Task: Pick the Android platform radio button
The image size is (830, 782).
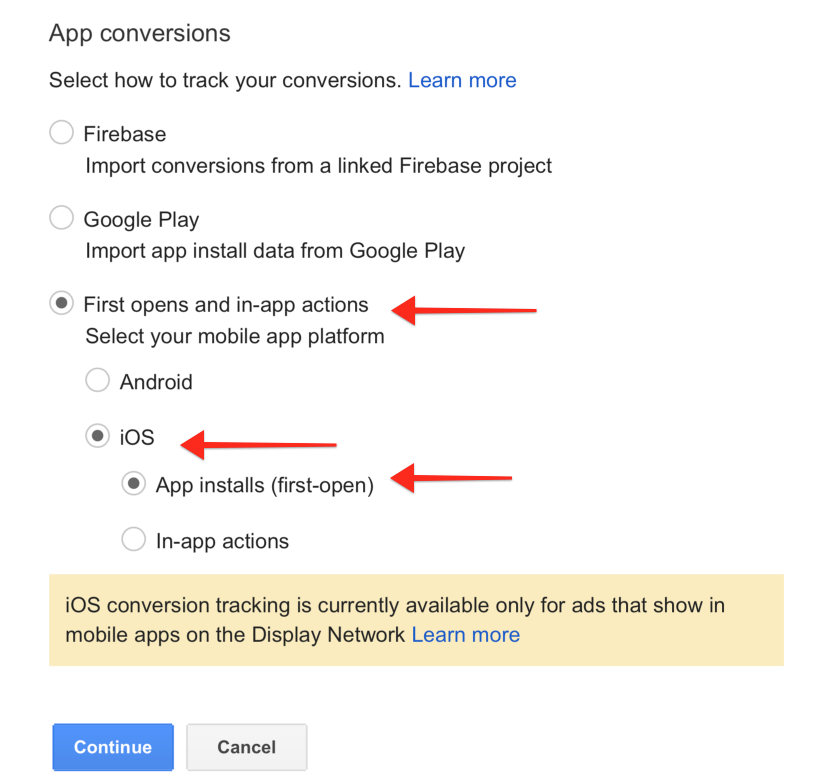Action: [97, 380]
